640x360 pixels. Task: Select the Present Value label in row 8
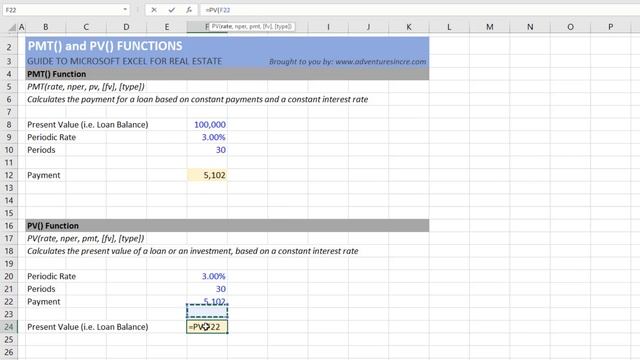(87, 124)
